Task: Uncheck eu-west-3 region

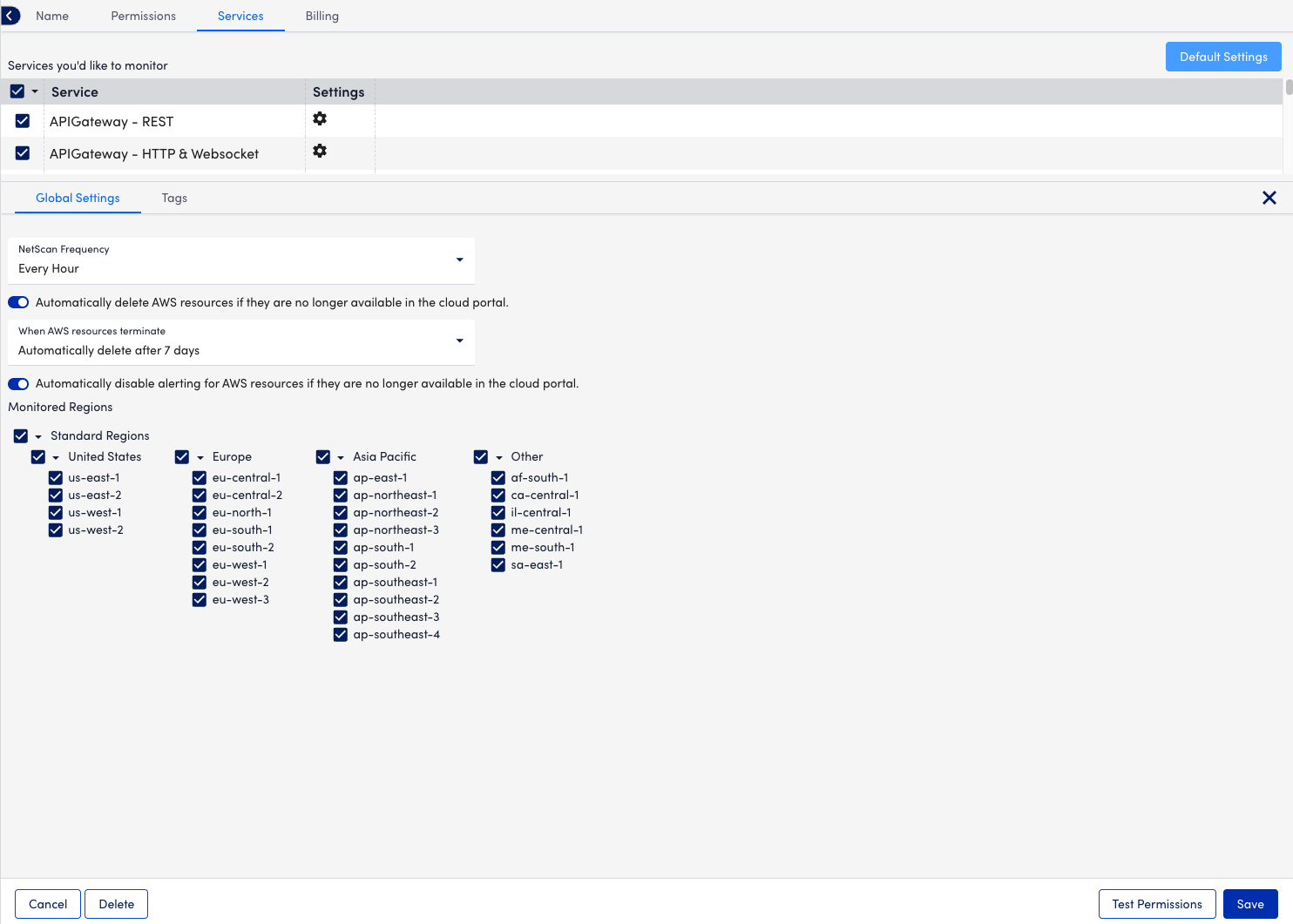Action: pyautogui.click(x=200, y=599)
